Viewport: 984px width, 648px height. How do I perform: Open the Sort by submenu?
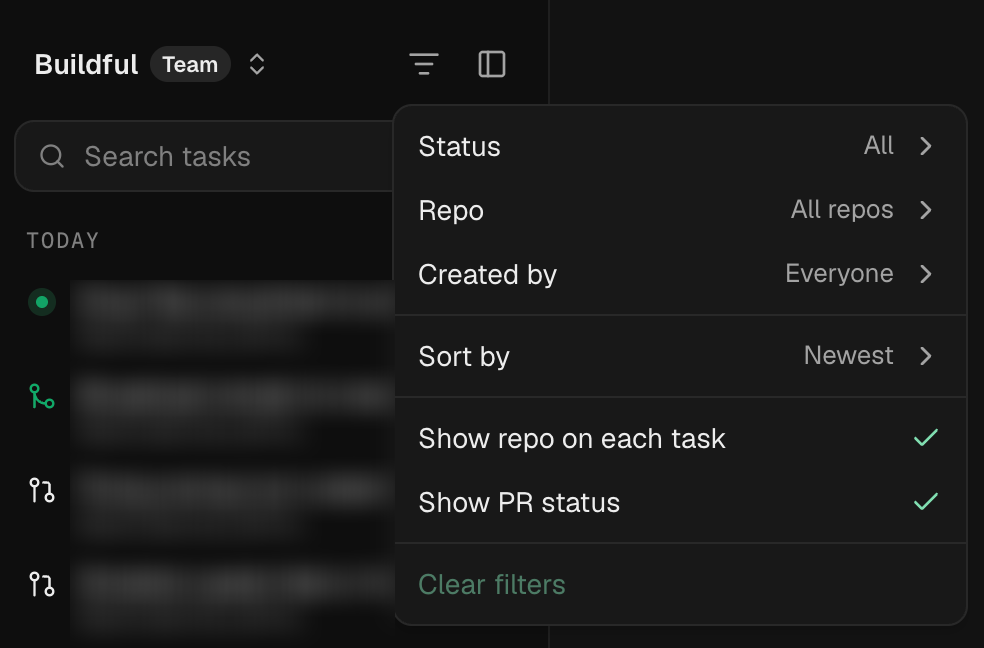[x=680, y=356]
